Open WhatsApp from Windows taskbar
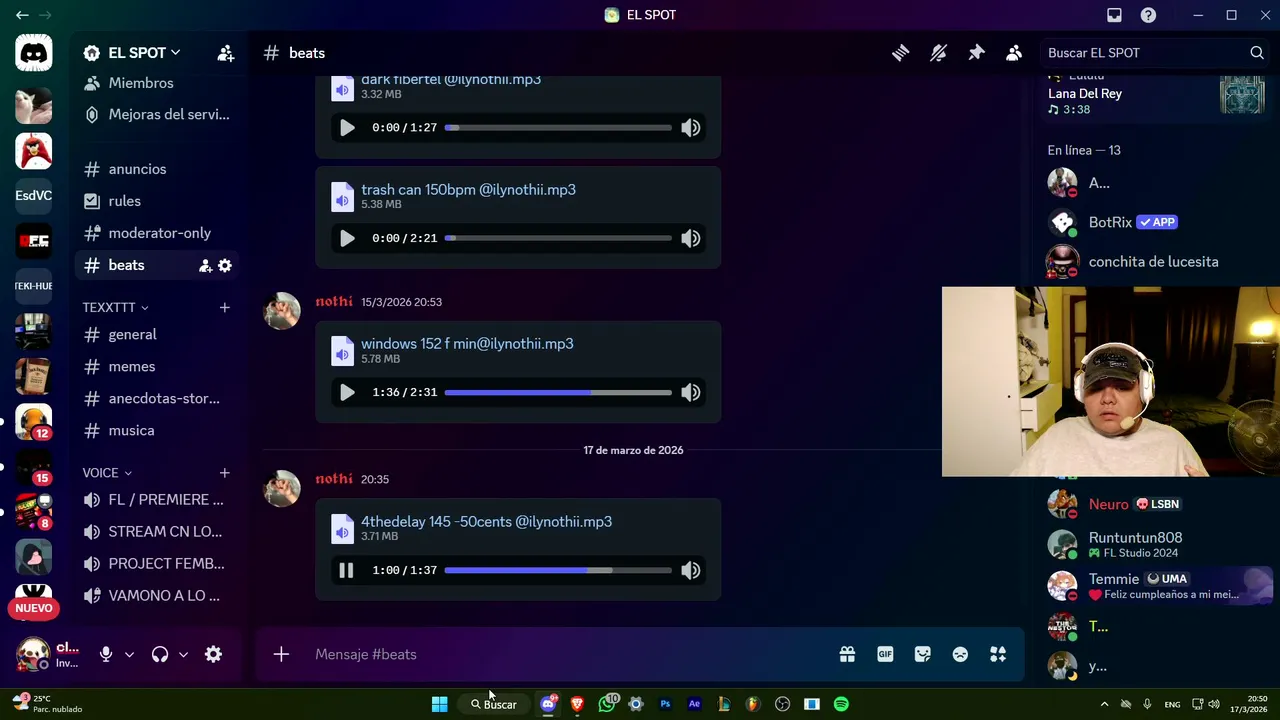The image size is (1280, 720). (x=607, y=704)
